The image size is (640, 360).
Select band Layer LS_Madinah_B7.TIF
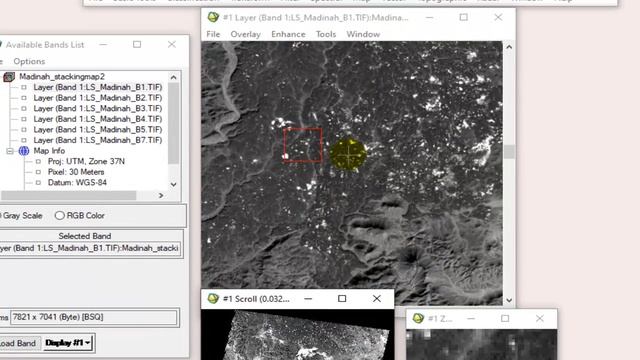coord(98,140)
